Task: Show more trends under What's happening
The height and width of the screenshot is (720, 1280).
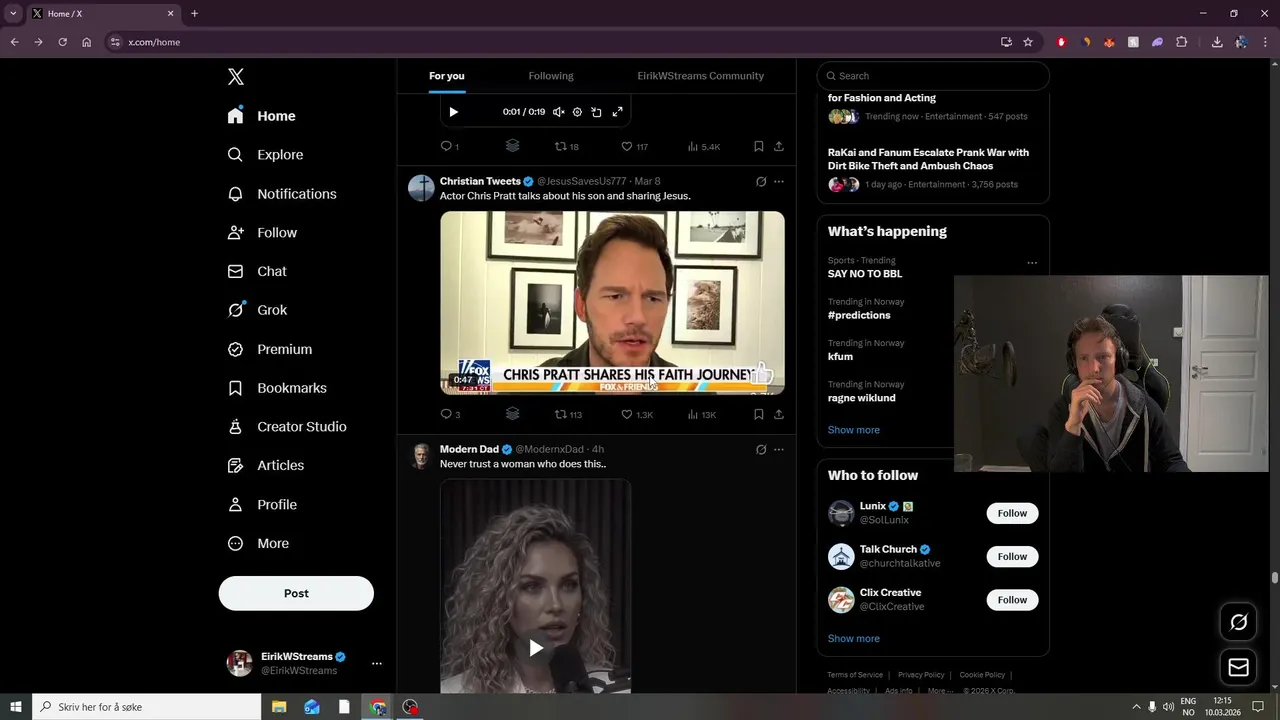Action: (854, 430)
